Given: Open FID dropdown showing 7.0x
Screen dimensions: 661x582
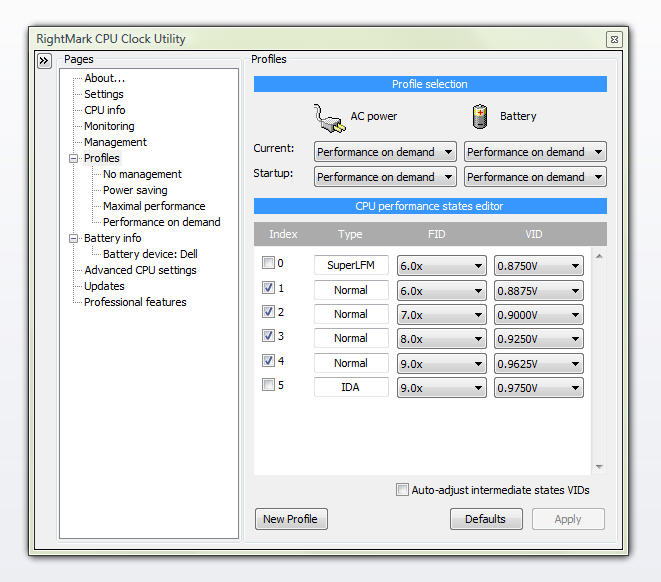Looking at the screenshot, I should tap(441, 315).
